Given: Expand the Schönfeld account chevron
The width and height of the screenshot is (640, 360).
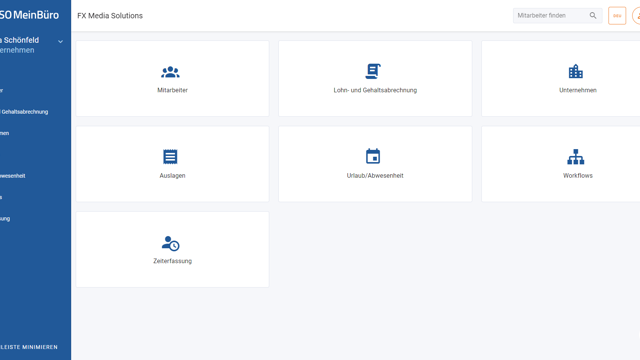Looking at the screenshot, I should [60, 42].
